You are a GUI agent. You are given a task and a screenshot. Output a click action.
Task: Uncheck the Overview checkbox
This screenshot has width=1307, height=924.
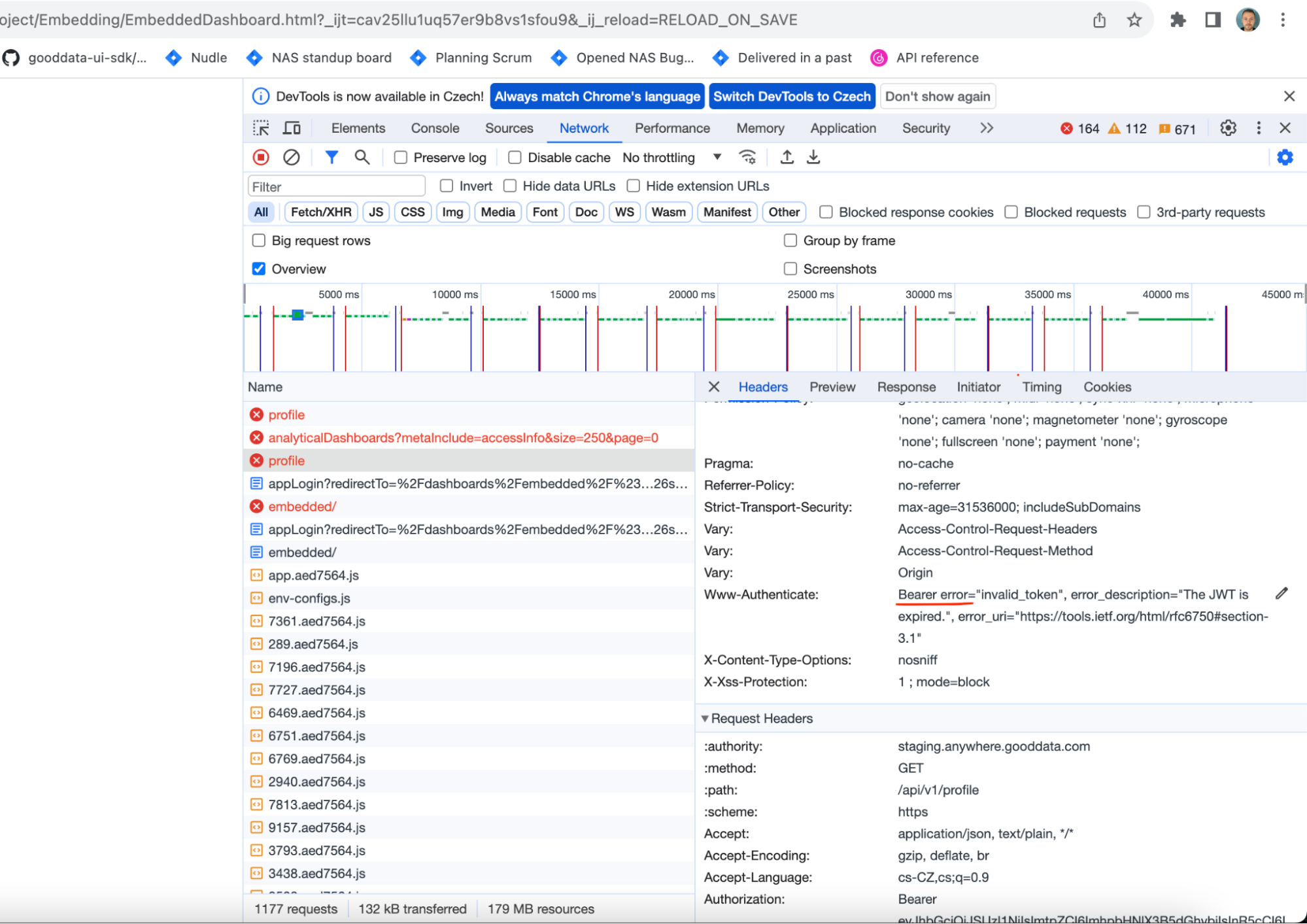[259, 268]
